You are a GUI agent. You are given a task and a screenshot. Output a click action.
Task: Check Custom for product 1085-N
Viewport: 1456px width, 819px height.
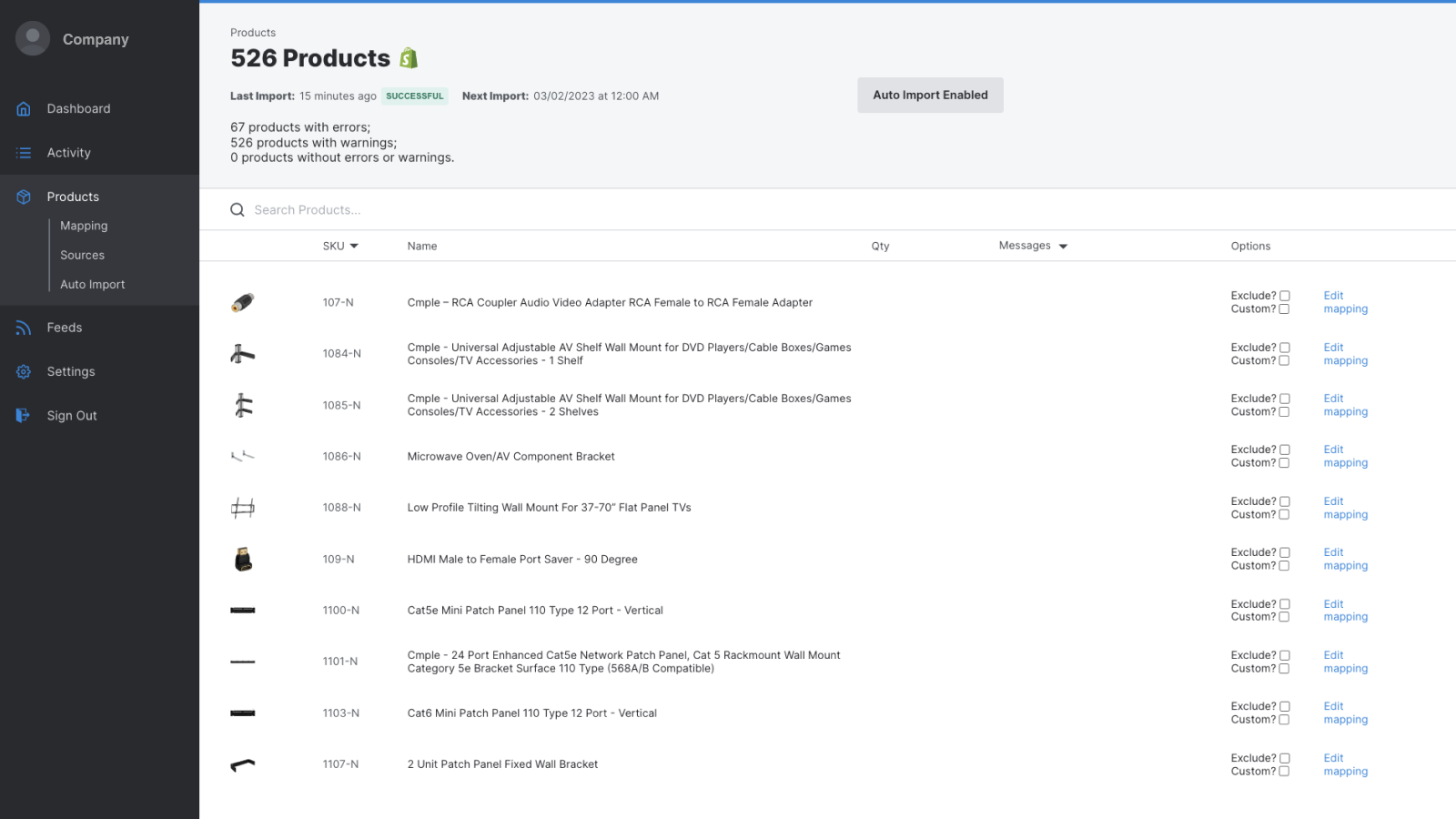(x=1284, y=412)
